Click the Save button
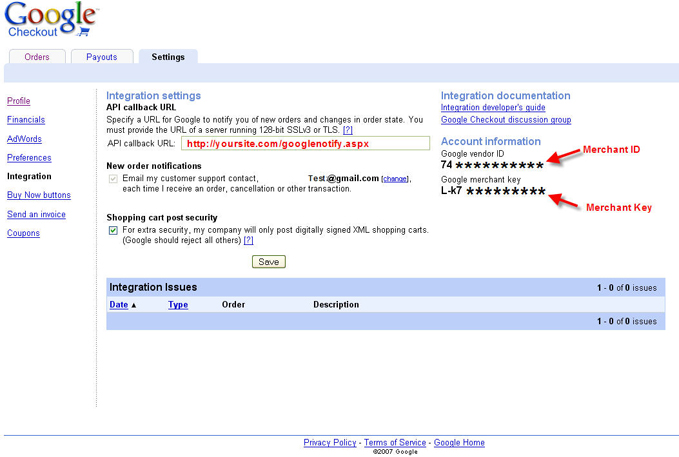679x457 pixels. (269, 262)
